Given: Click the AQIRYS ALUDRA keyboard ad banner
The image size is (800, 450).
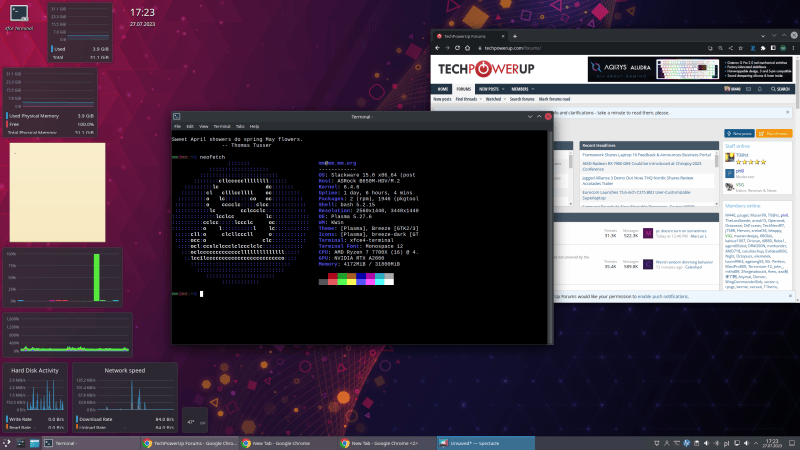Looking at the screenshot, I should click(x=690, y=69).
